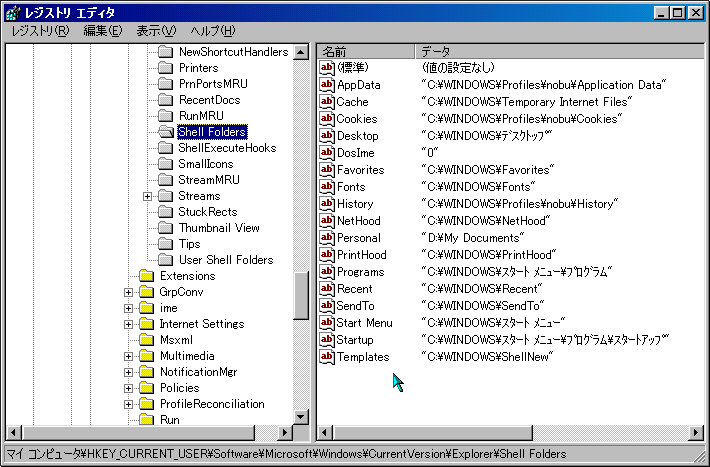Viewport: 710px width, 467px height.
Task: Open the 表示(V) menu
Action: pyautogui.click(x=155, y=31)
